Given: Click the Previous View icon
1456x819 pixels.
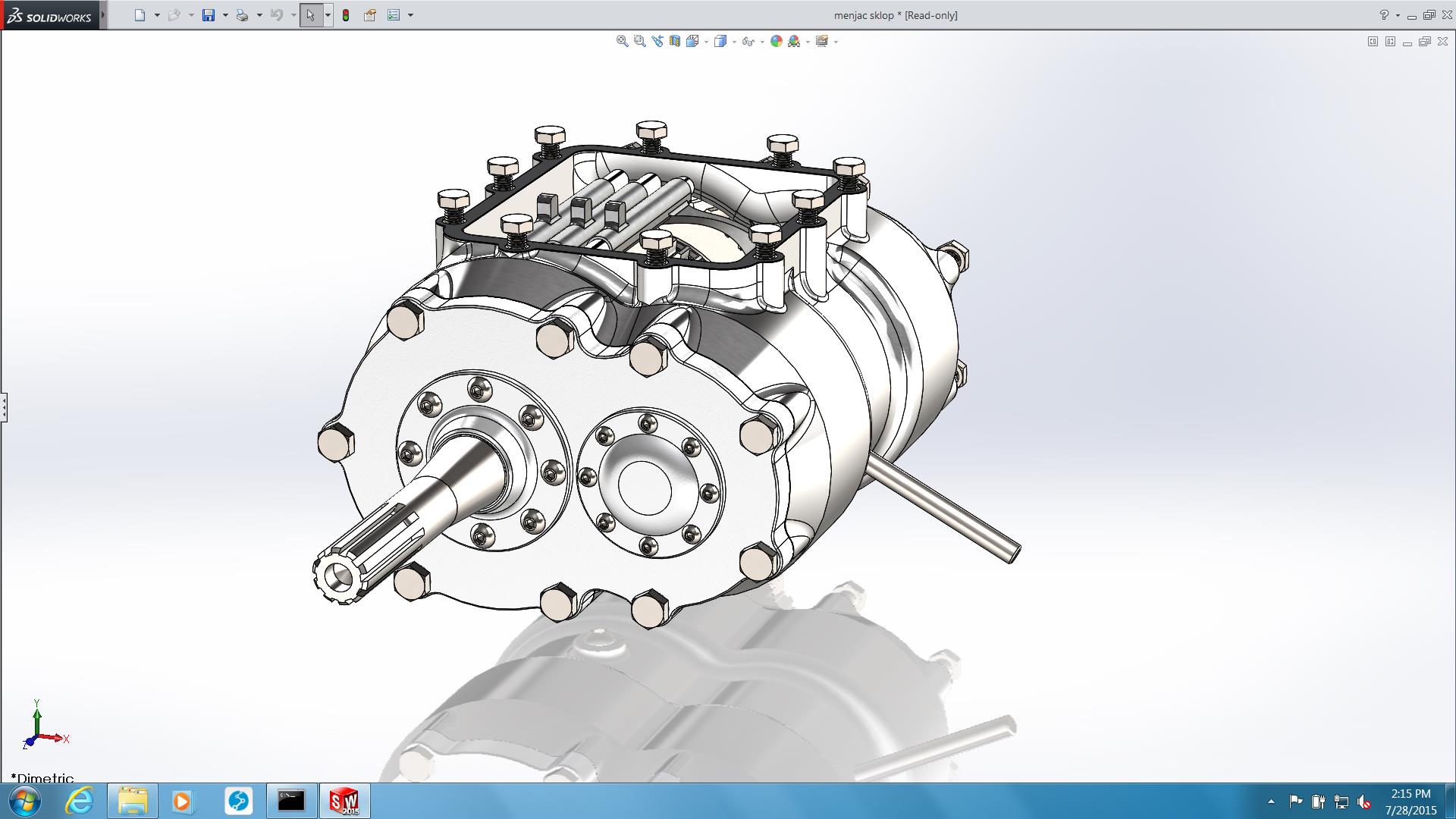Looking at the screenshot, I should click(657, 42).
